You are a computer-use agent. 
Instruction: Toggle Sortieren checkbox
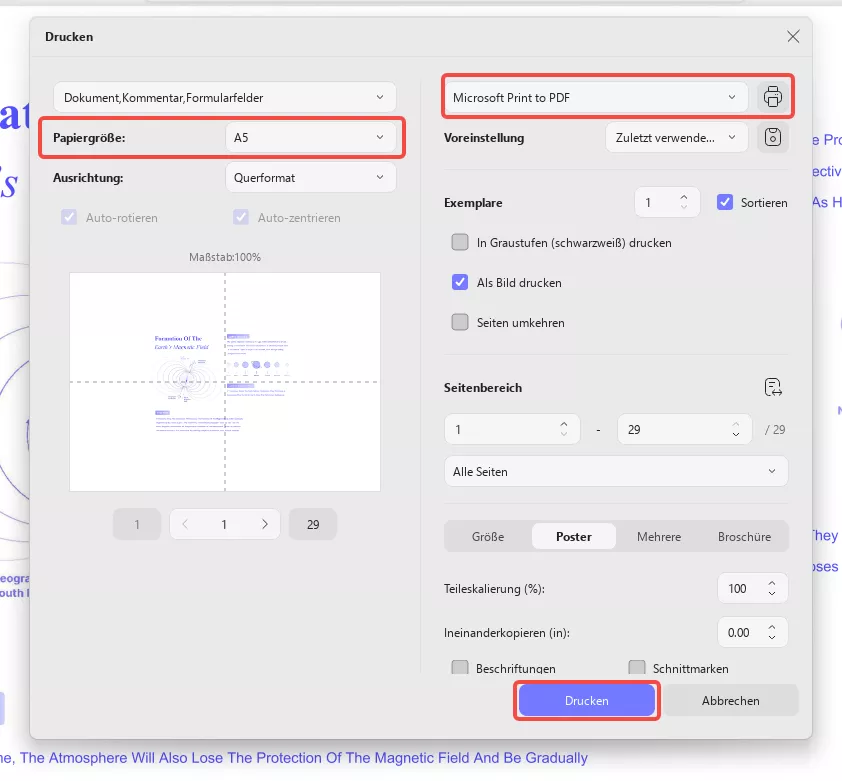point(724,203)
